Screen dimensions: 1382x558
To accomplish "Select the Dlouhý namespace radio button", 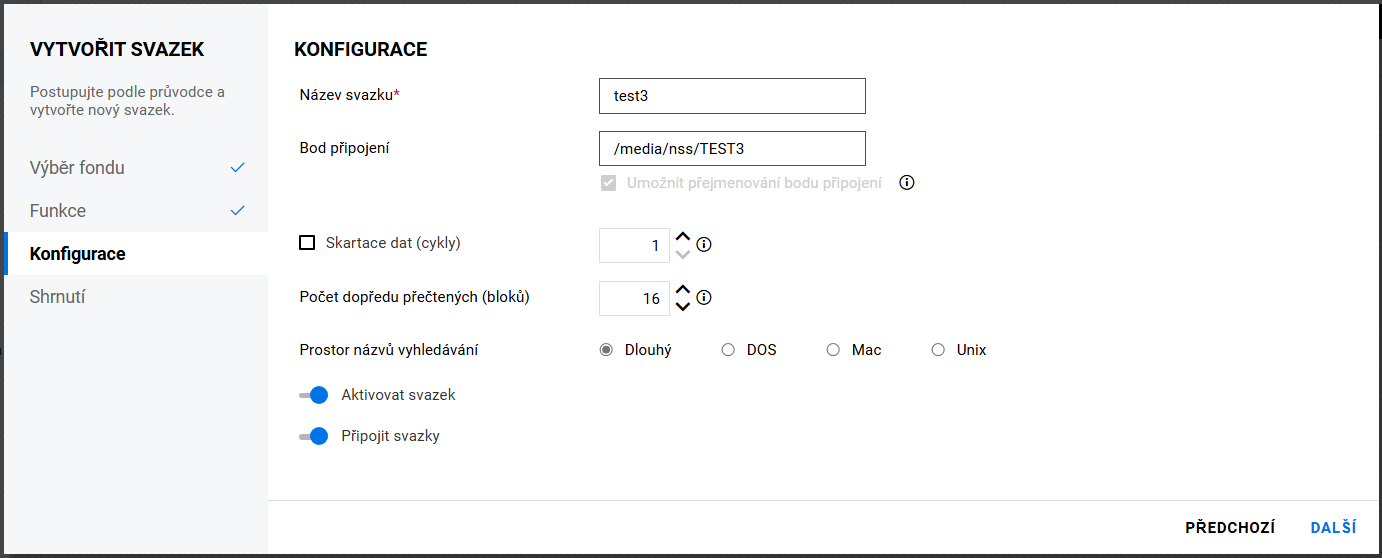I will tap(606, 350).
